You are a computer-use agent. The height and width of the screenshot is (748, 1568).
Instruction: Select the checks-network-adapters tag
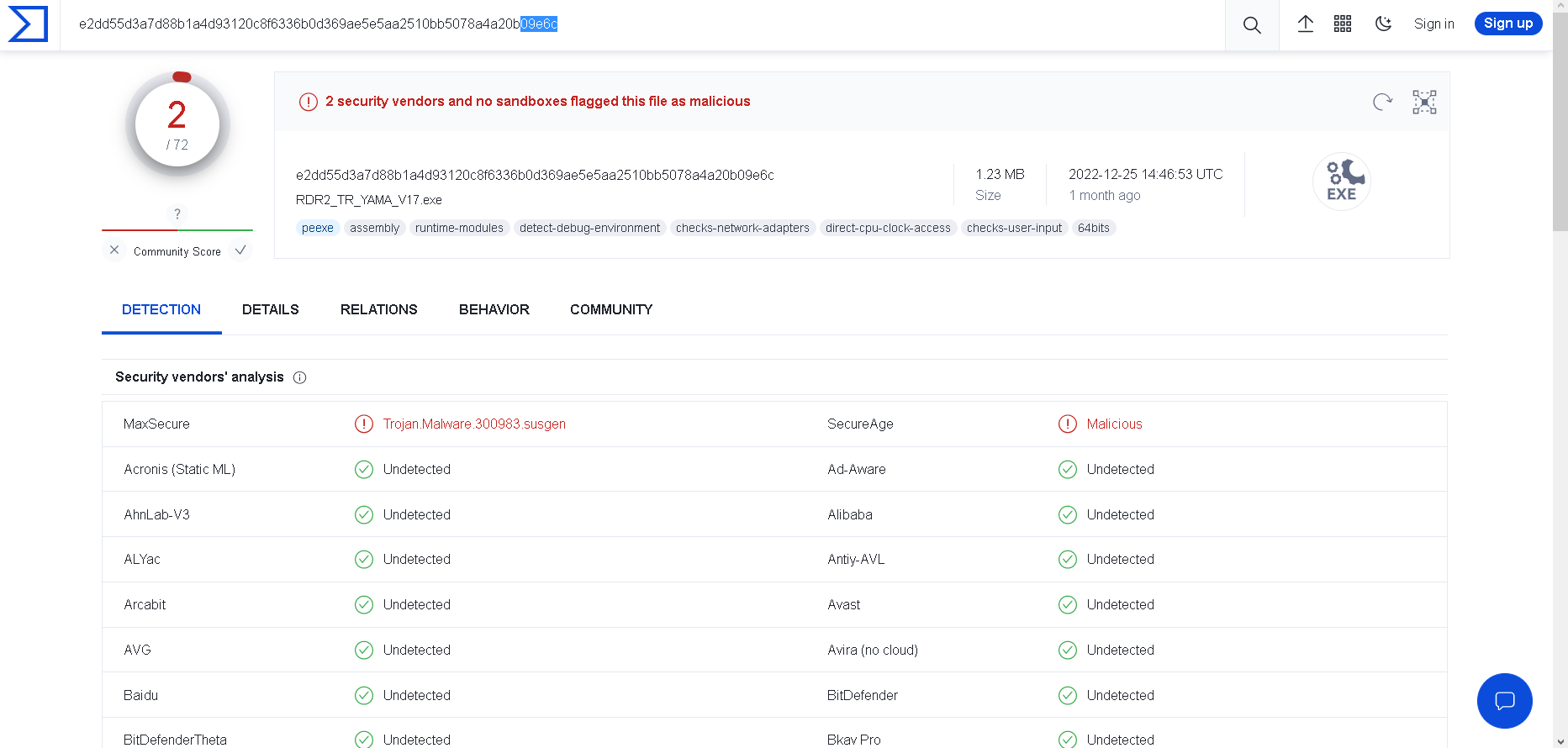742,228
